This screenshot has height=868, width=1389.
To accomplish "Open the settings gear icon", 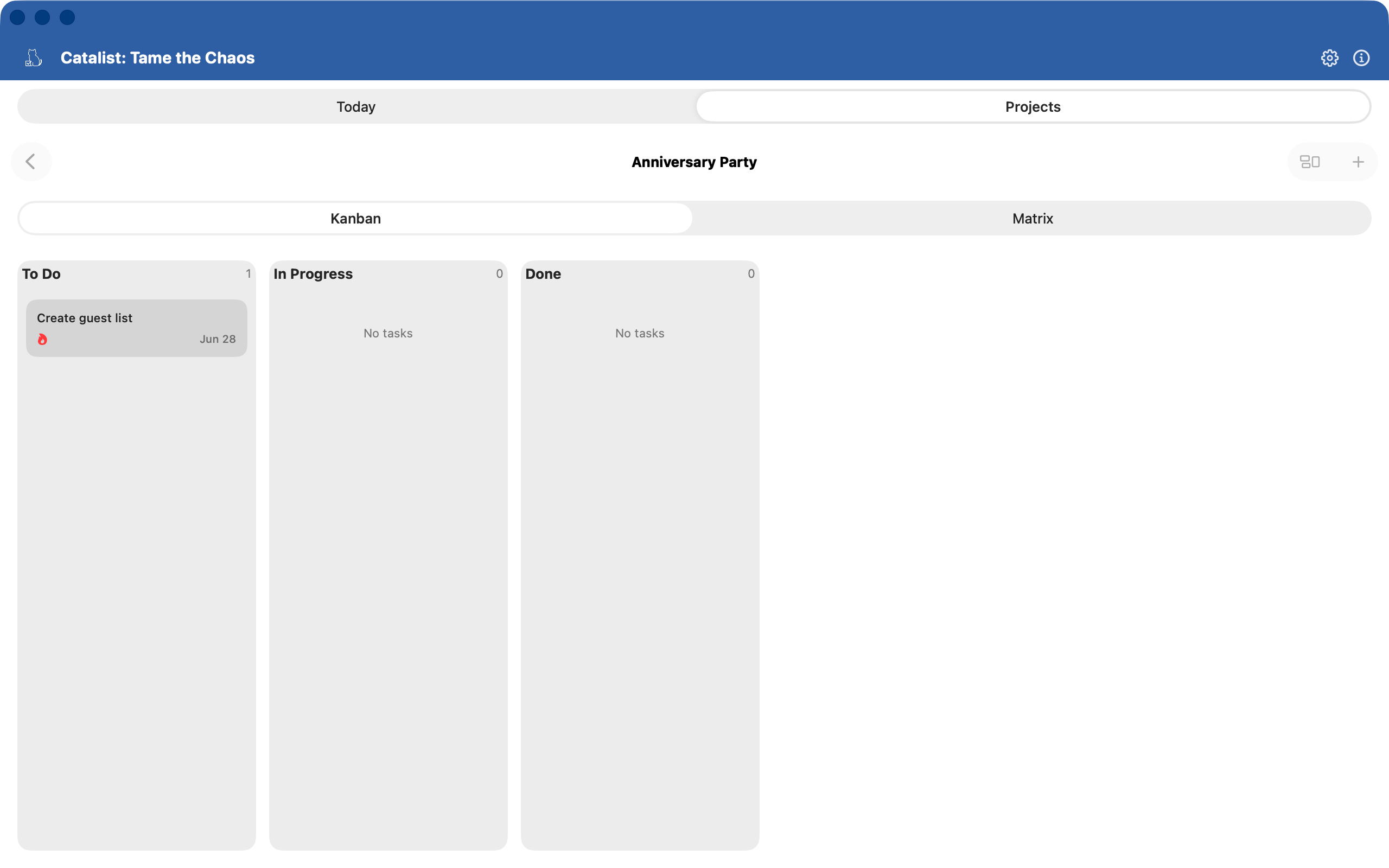I will click(1329, 58).
